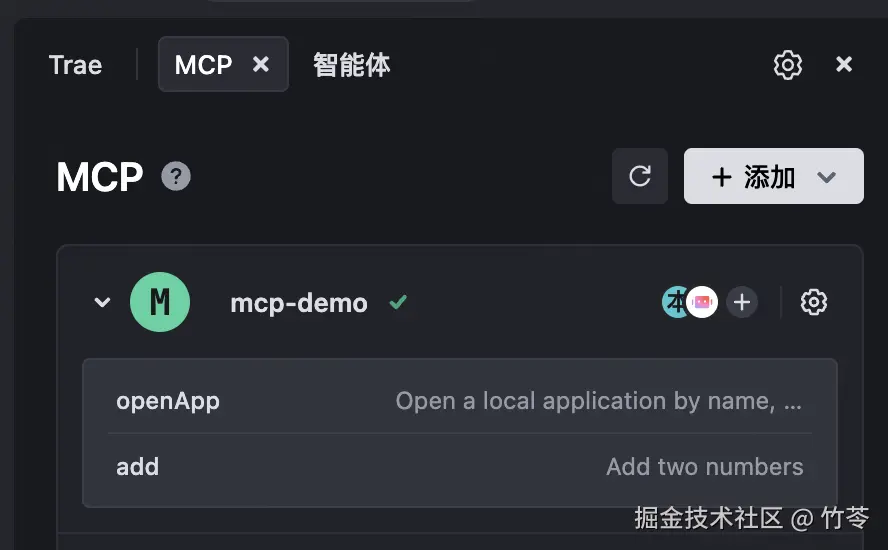Refresh the MCP server list
Viewport: 888px width, 550px height.
[640, 176]
